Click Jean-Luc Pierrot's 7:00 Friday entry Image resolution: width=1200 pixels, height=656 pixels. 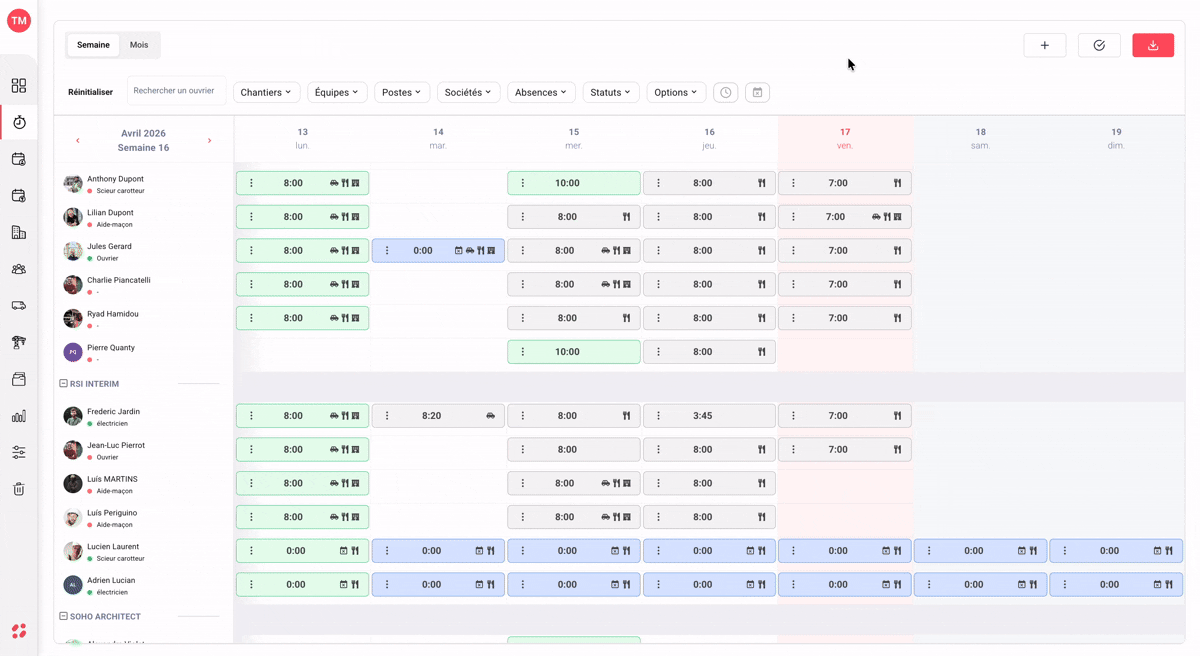(845, 450)
